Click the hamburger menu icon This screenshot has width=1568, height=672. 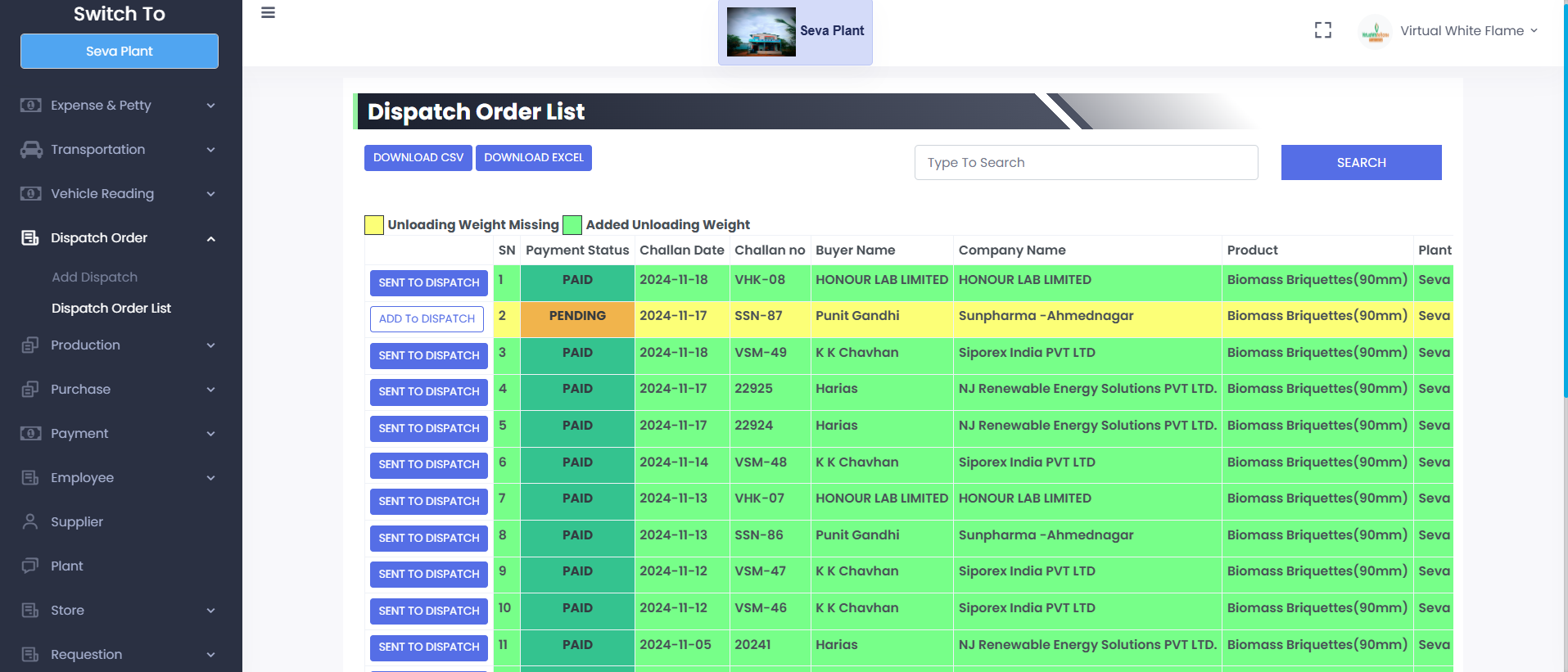(268, 13)
